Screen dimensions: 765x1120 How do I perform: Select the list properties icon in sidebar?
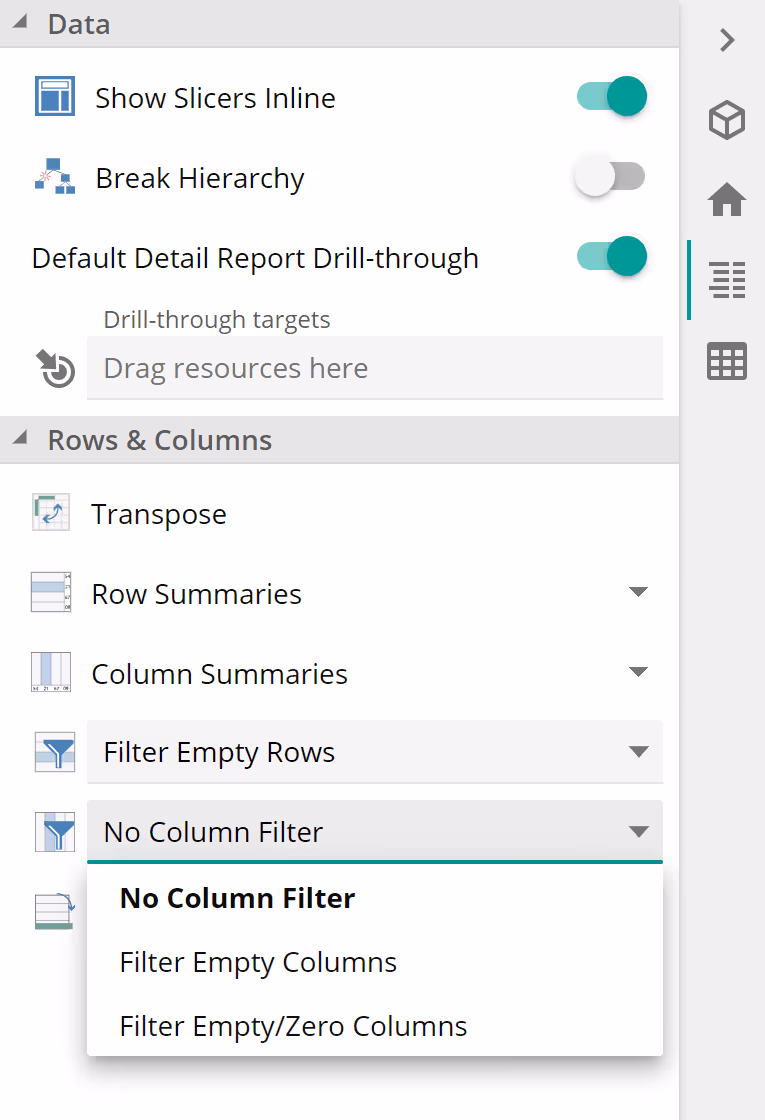727,280
